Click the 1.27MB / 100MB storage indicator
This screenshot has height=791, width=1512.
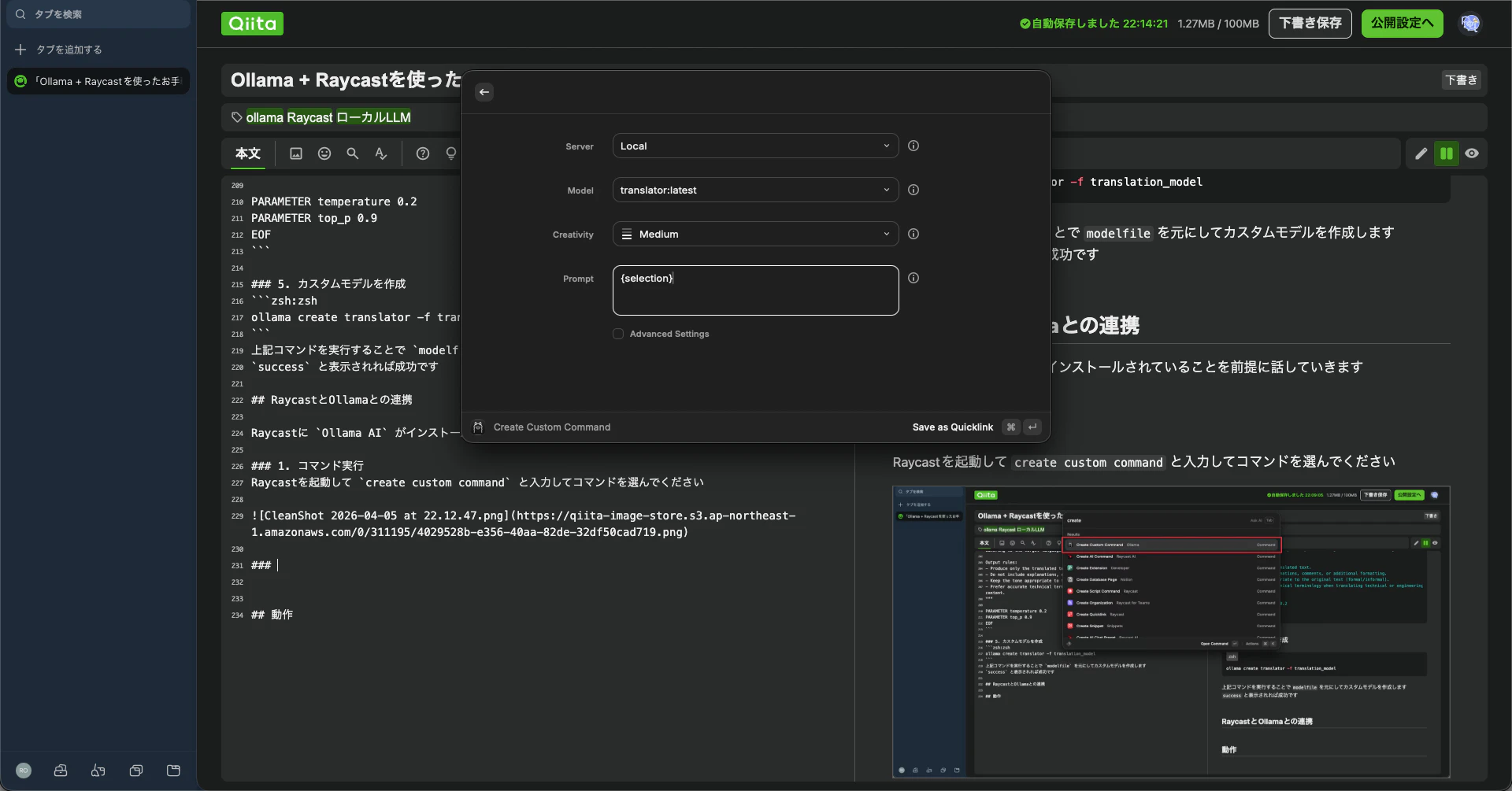pos(1218,24)
